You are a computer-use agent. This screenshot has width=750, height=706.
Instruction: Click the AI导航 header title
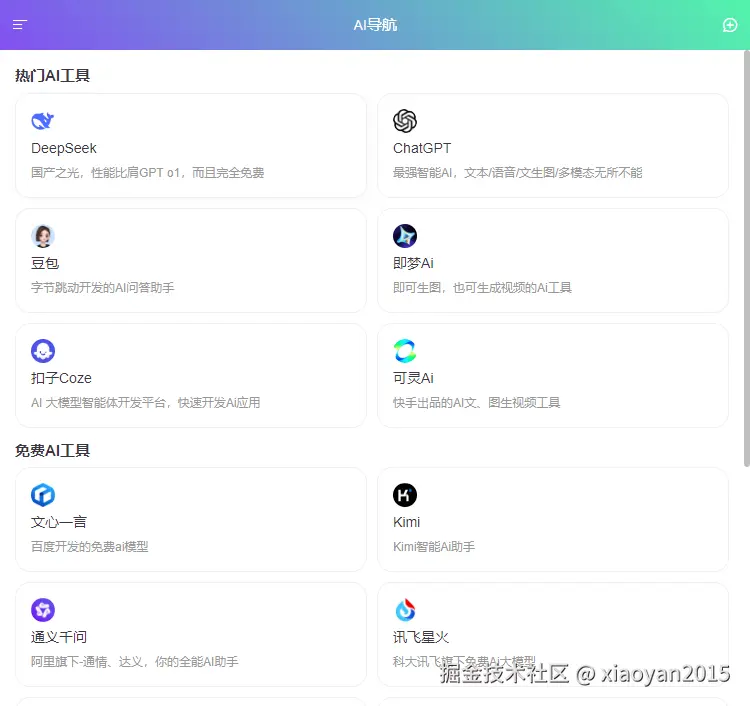375,25
